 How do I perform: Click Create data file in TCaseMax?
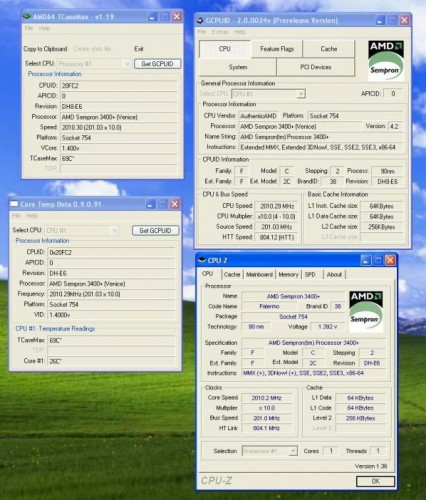coord(92,49)
